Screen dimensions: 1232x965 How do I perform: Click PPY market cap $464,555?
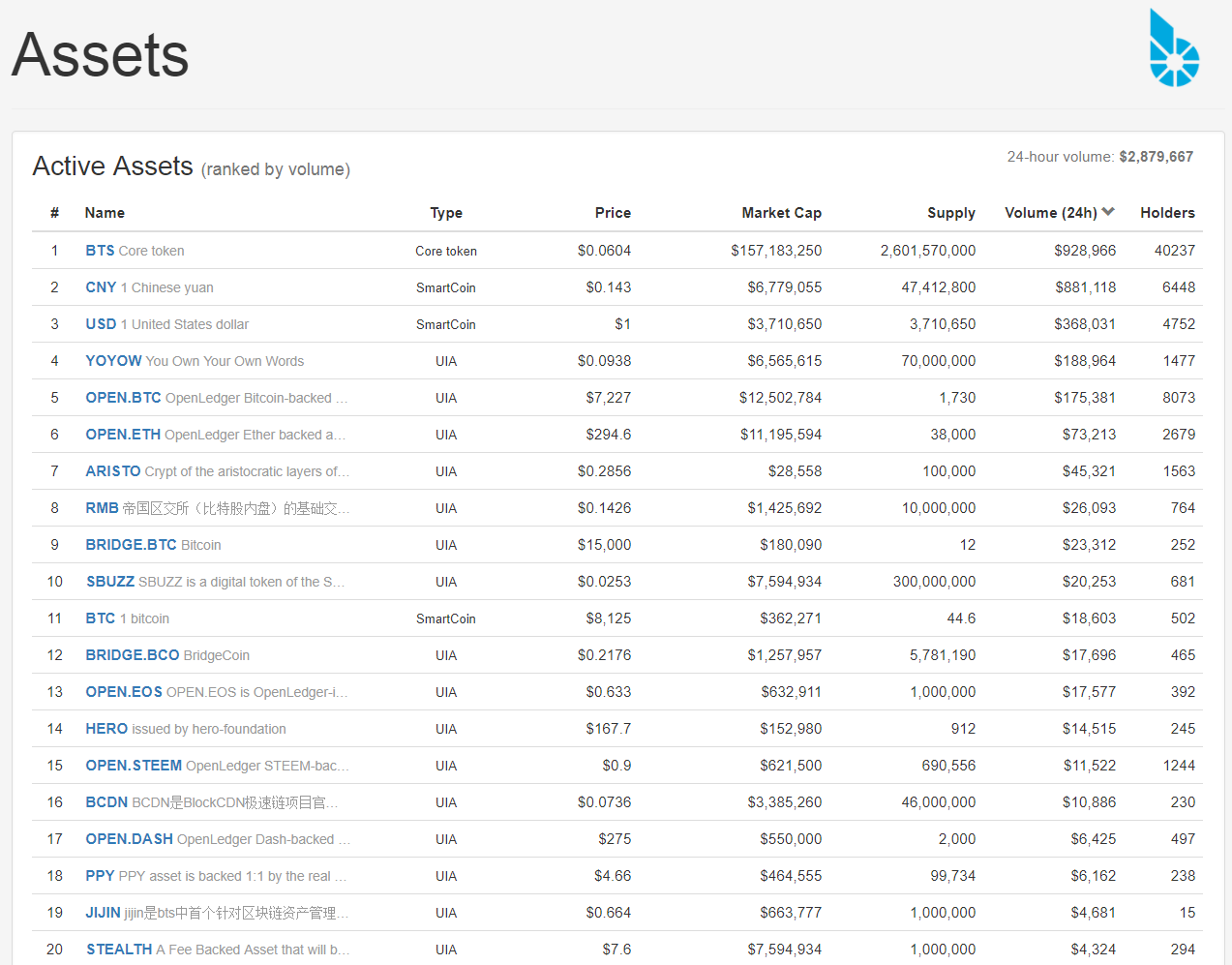click(791, 876)
